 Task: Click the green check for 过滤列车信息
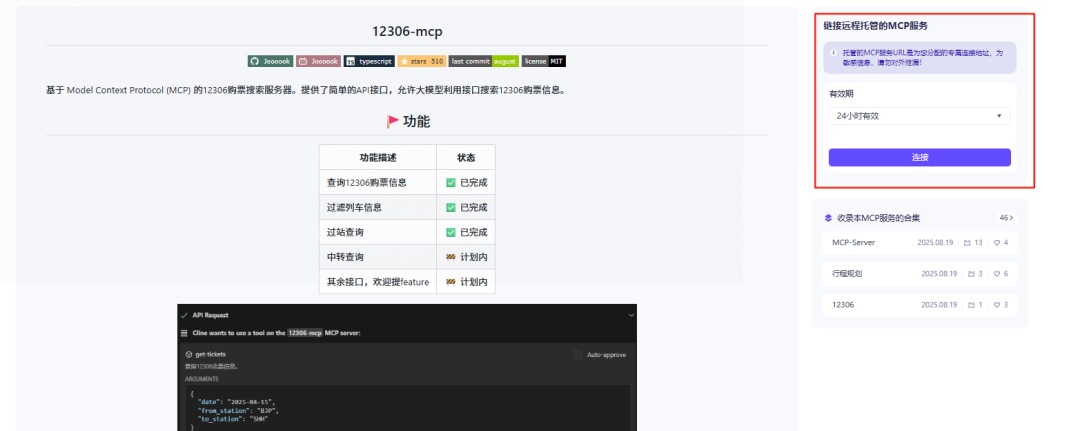point(450,207)
